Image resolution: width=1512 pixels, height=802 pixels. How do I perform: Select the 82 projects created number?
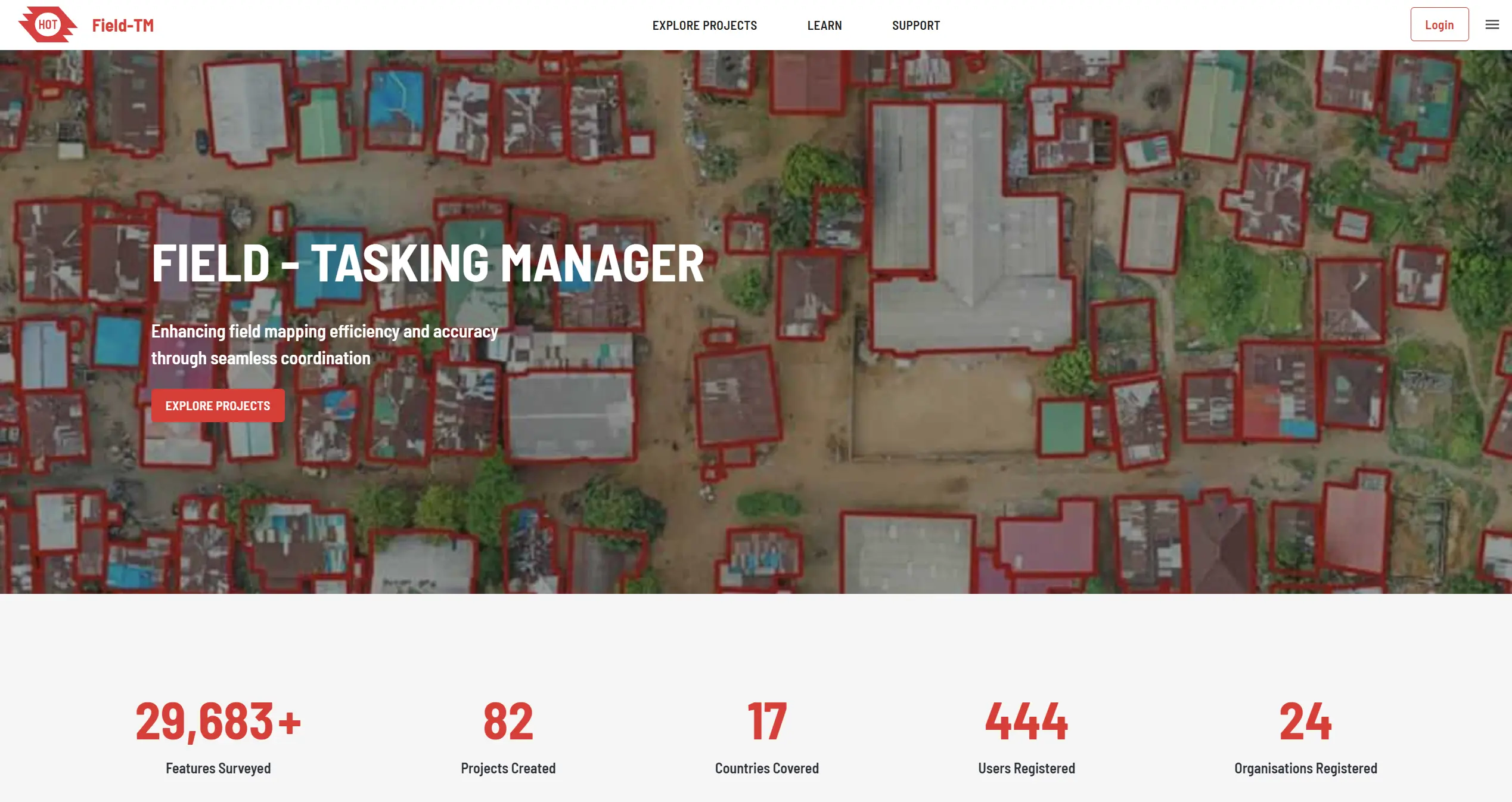[x=508, y=722]
